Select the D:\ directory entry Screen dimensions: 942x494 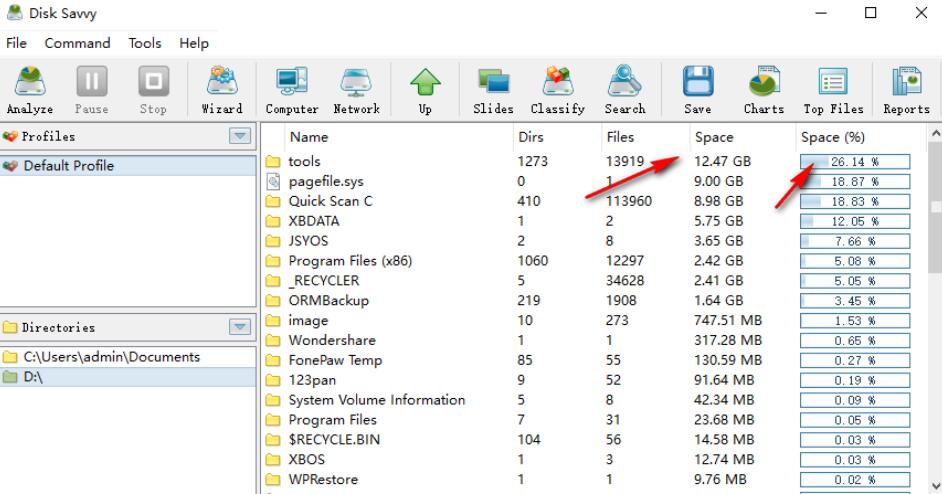pyautogui.click(x=36, y=376)
